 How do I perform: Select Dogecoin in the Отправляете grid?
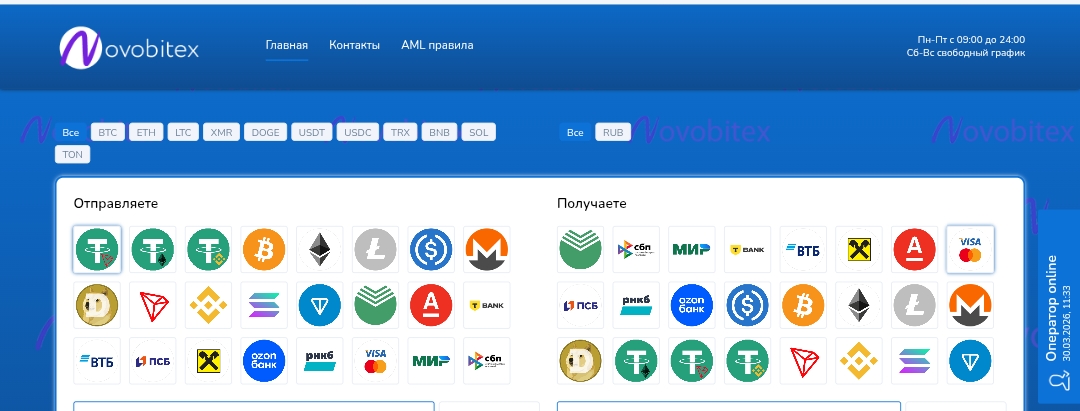97,305
